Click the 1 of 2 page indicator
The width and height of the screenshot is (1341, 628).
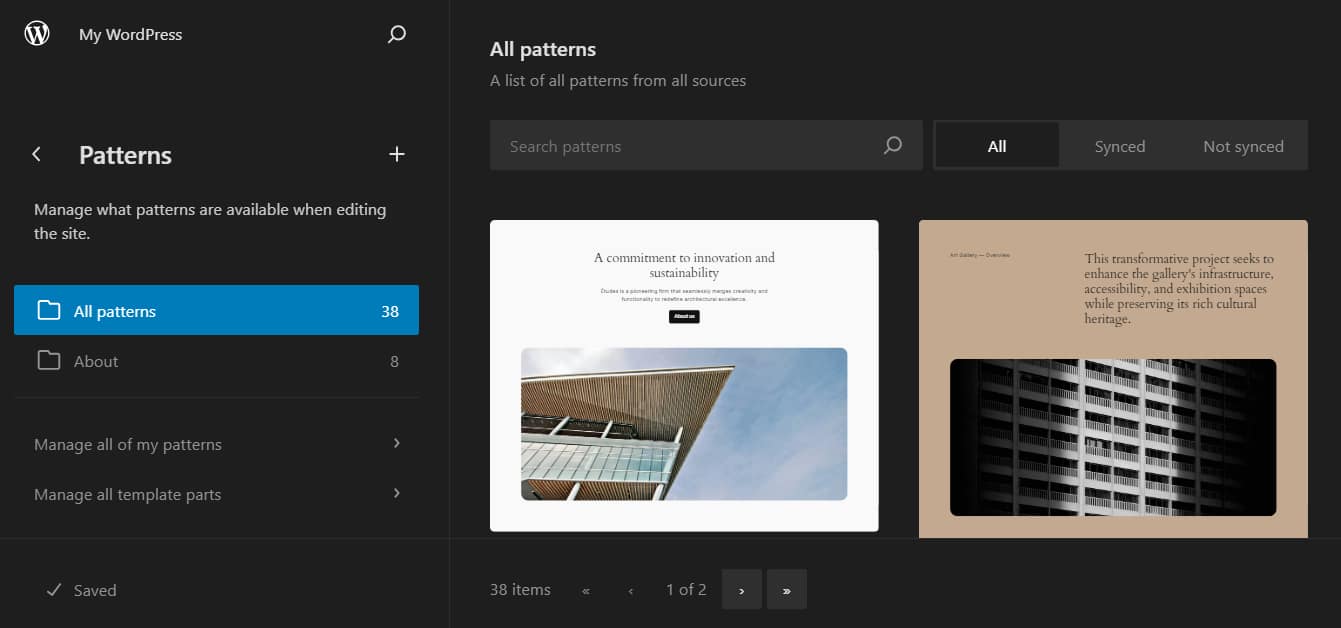pyautogui.click(x=686, y=590)
